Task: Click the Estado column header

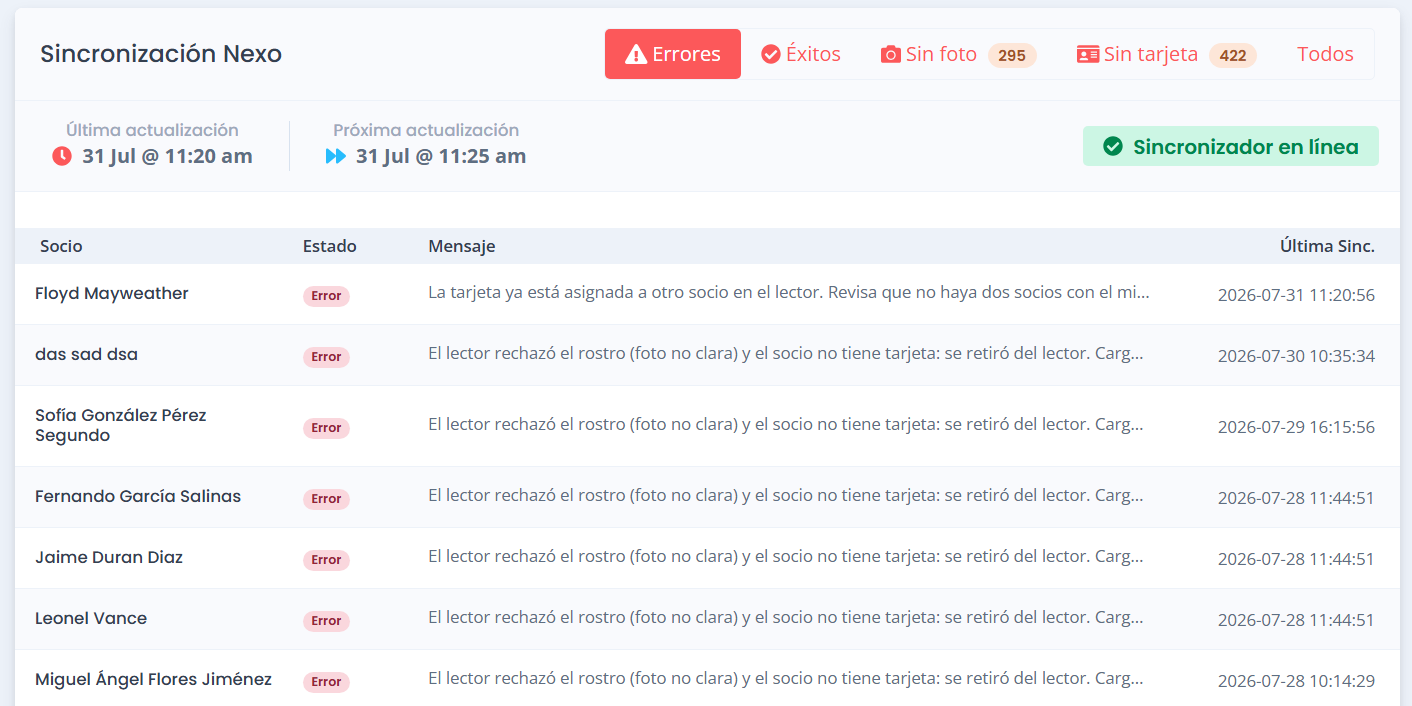Action: pos(330,246)
